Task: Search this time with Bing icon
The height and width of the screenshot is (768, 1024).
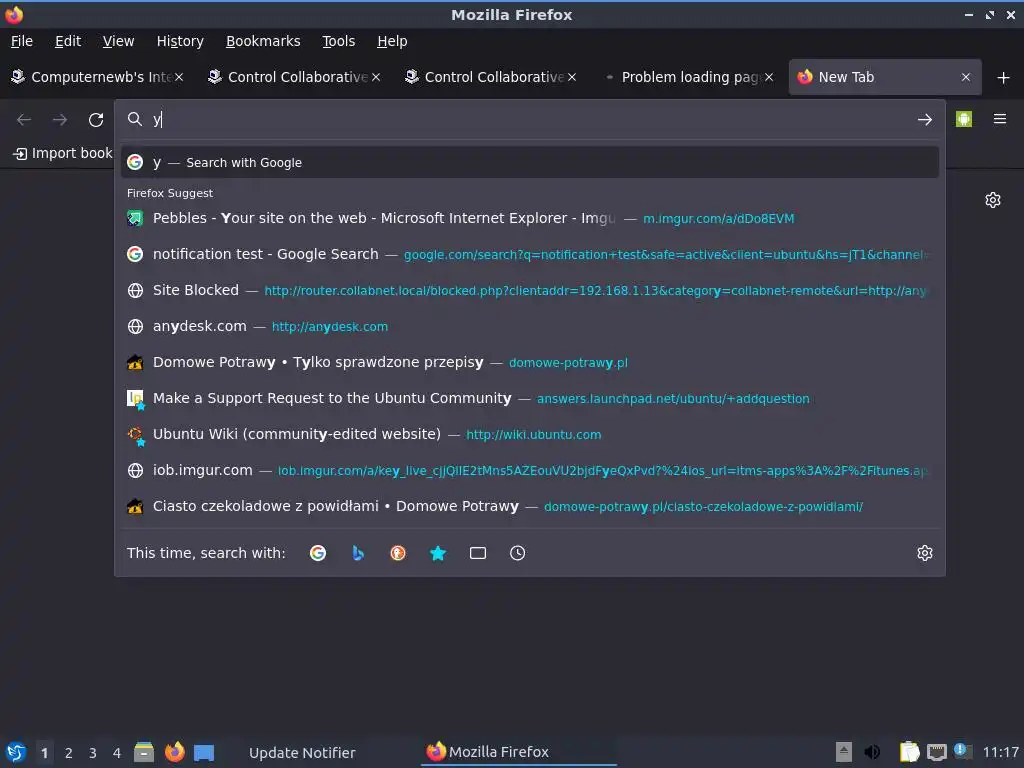Action: click(x=358, y=553)
